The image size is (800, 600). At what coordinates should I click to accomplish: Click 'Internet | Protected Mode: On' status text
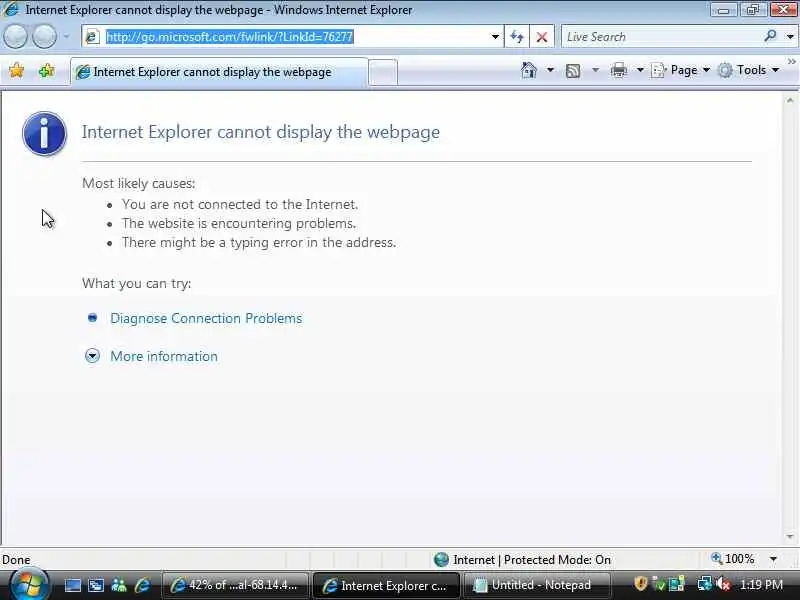[x=532, y=560]
